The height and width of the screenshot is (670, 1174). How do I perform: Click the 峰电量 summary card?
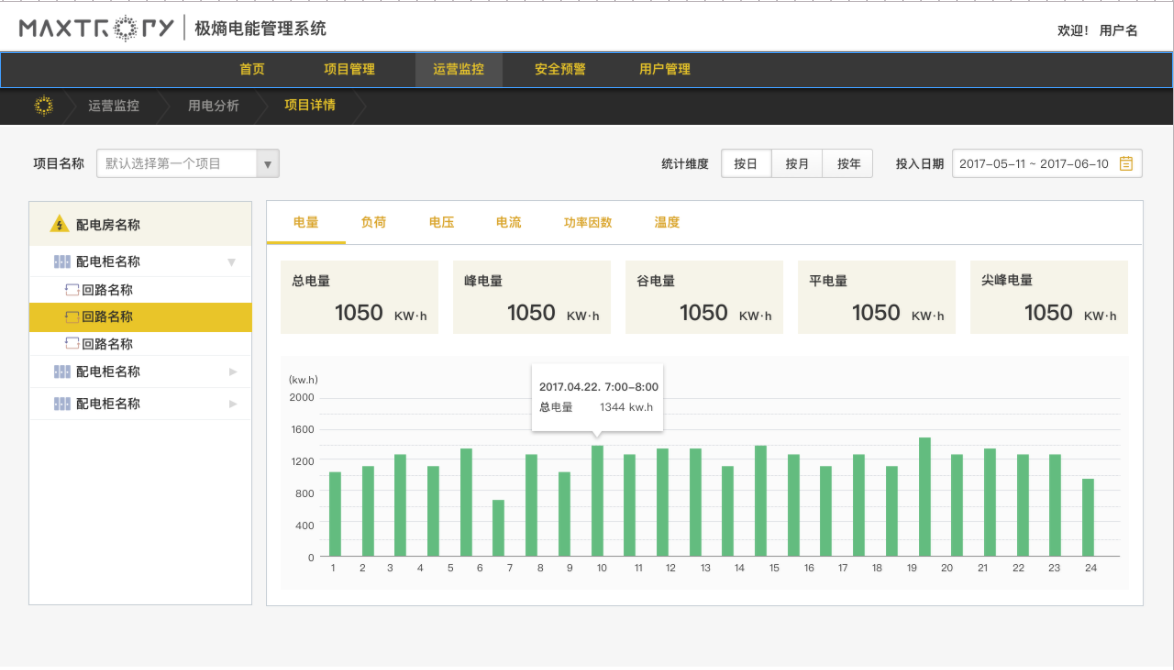(532, 297)
